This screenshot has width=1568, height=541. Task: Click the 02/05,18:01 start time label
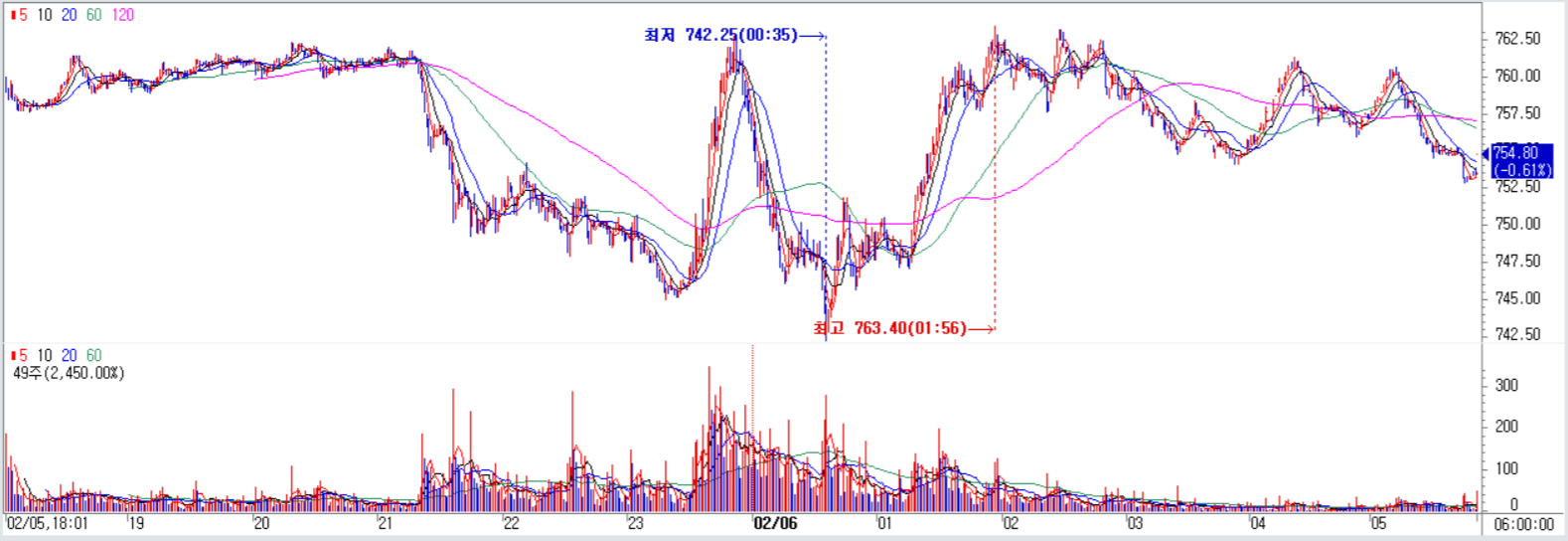tap(48, 523)
